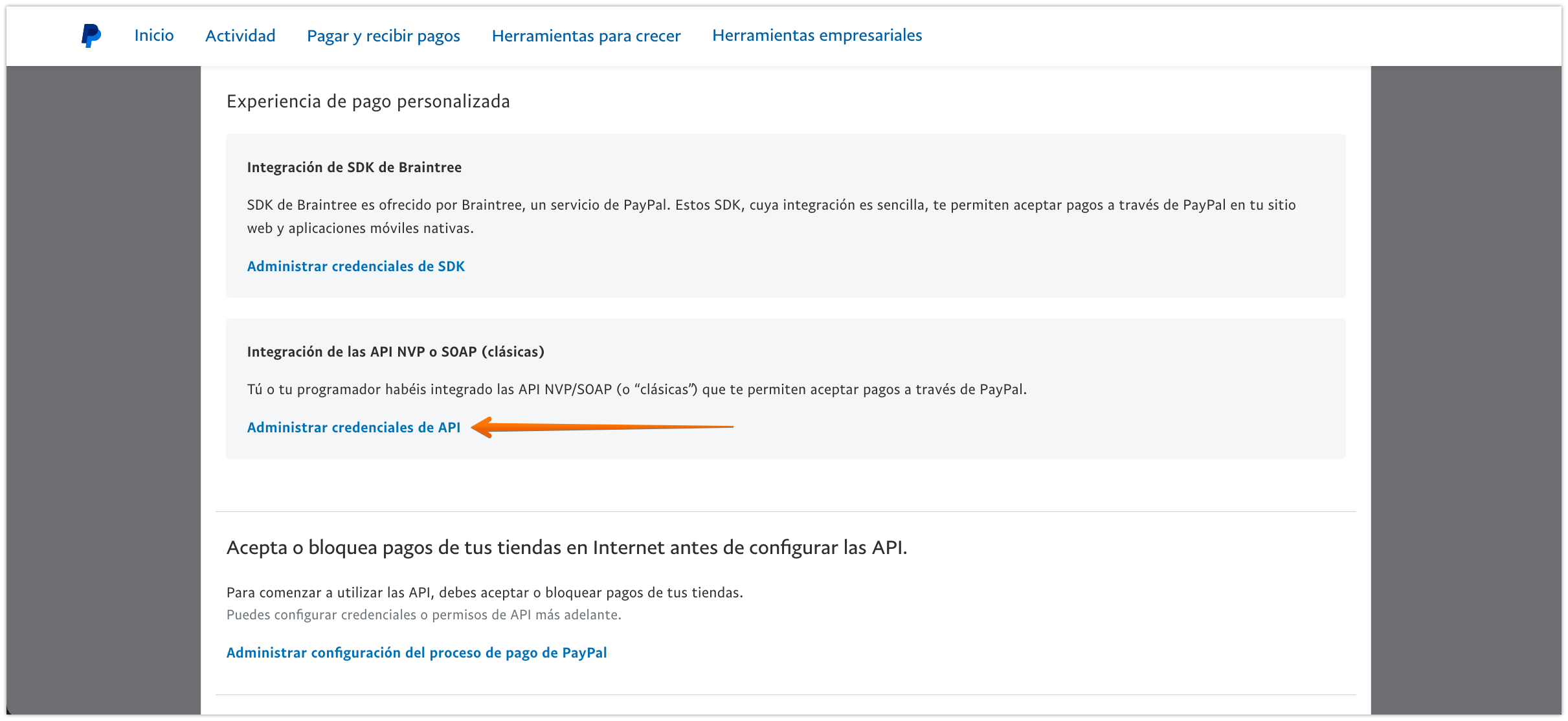Click the Experiencia de pago personalizada heading

coord(368,102)
